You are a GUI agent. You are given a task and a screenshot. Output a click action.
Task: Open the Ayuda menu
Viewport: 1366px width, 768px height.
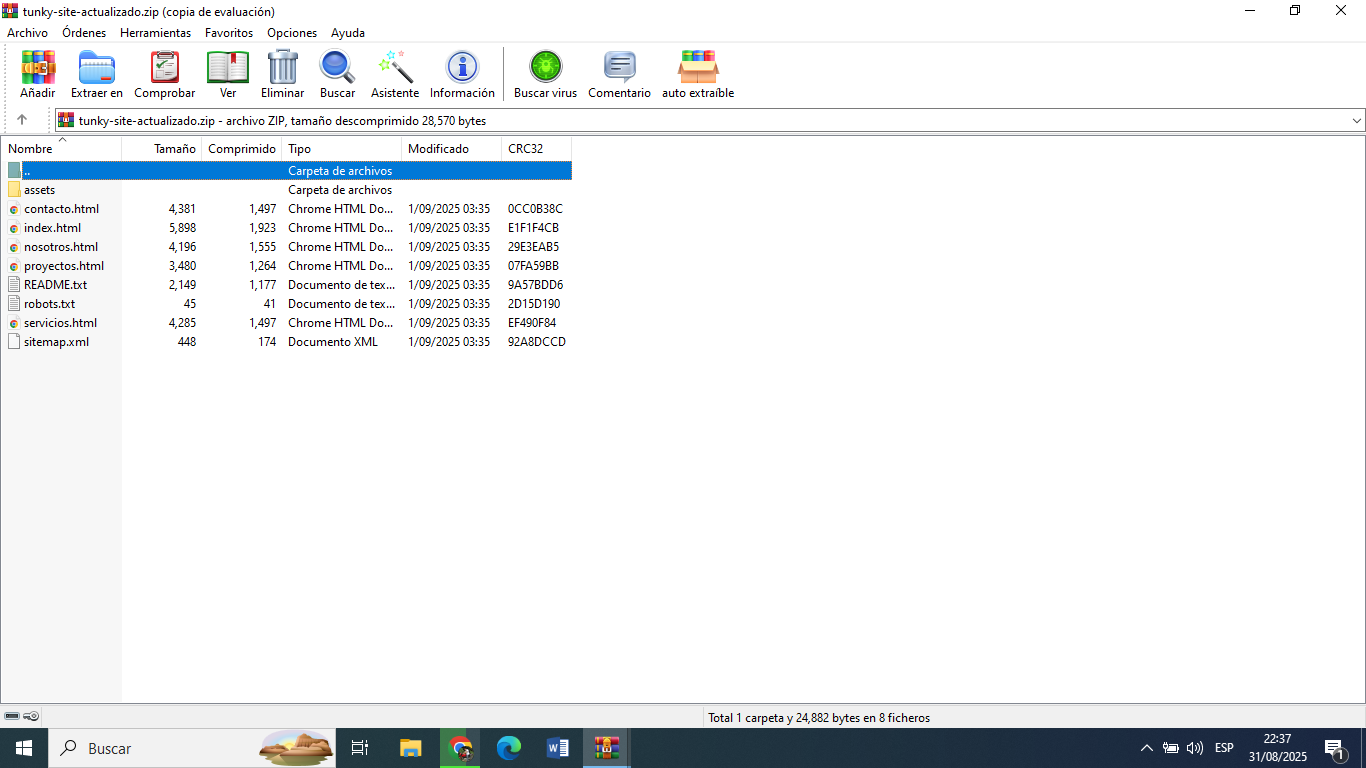tap(348, 33)
